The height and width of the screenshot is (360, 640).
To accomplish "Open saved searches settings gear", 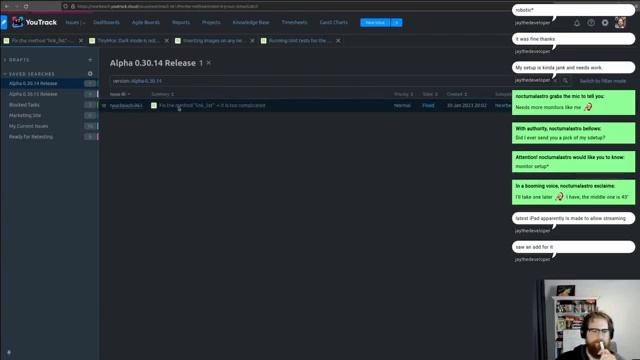I will click(x=90, y=74).
